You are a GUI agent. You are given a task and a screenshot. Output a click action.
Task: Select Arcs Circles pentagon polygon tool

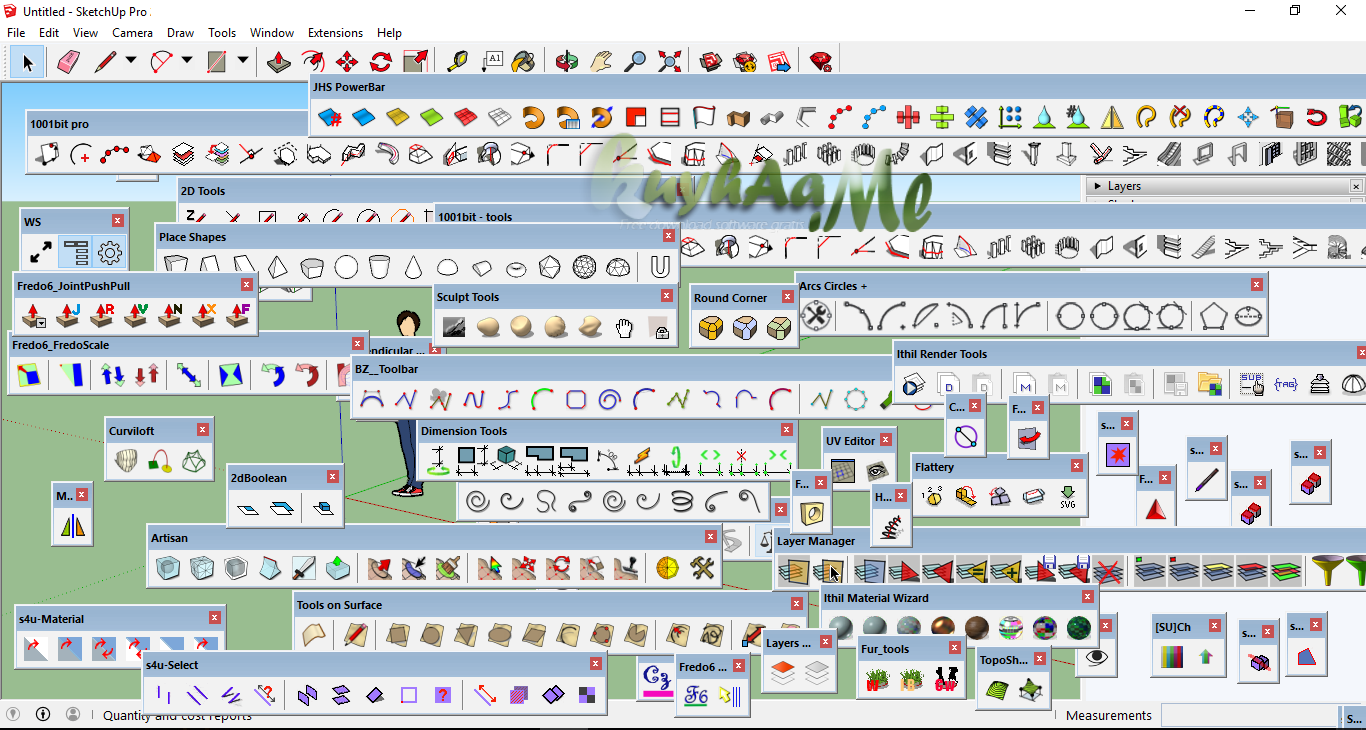click(x=1213, y=317)
